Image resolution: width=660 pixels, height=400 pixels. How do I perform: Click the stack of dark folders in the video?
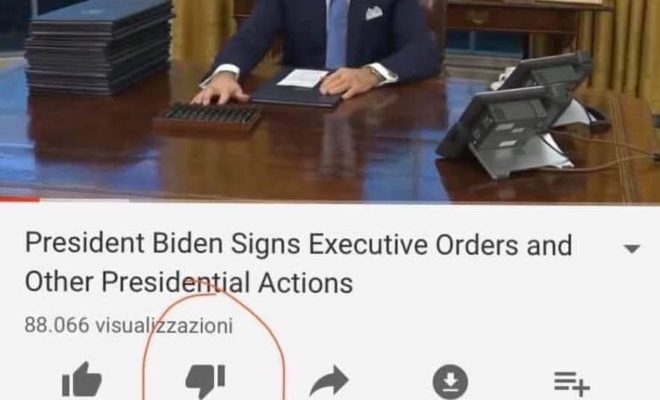point(99,46)
